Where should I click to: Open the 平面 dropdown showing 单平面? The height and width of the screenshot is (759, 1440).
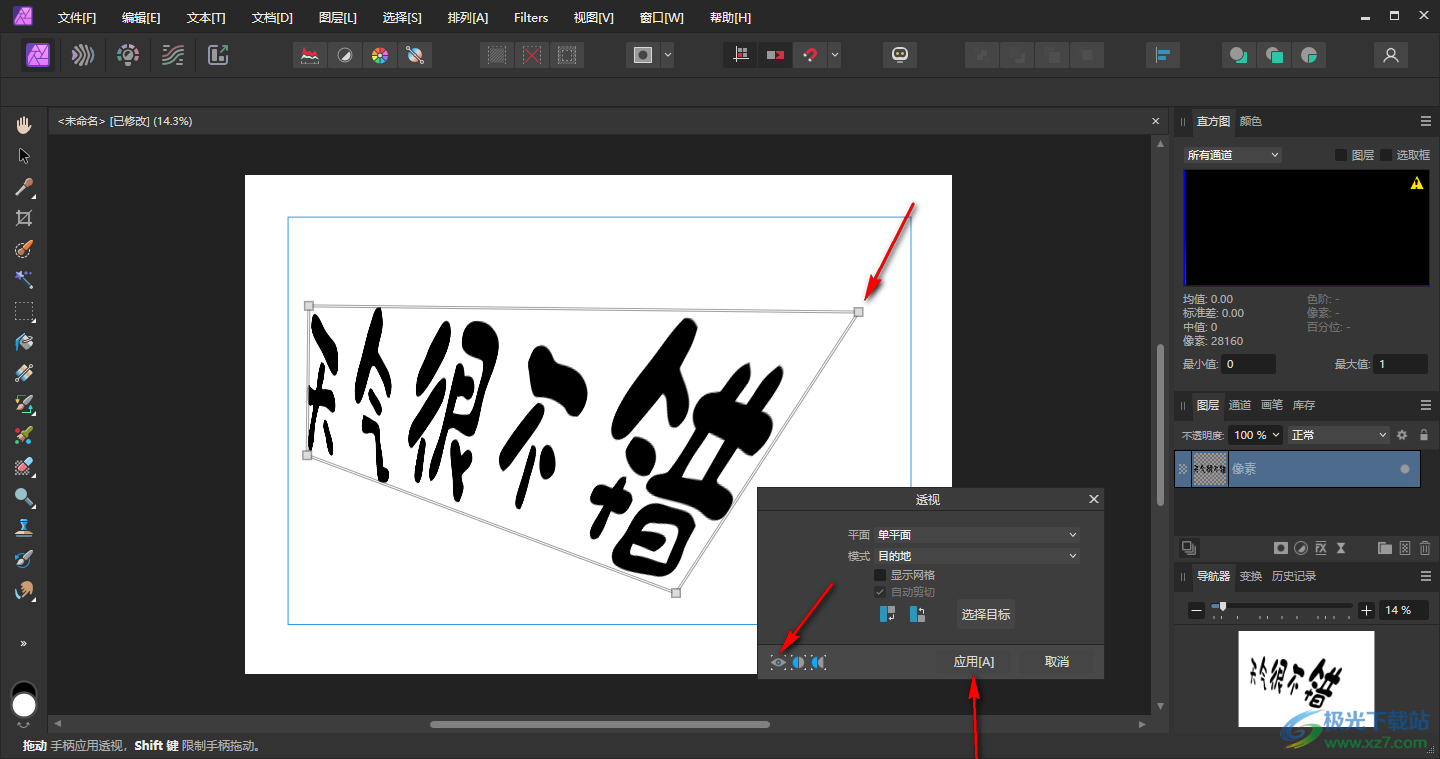tap(977, 535)
